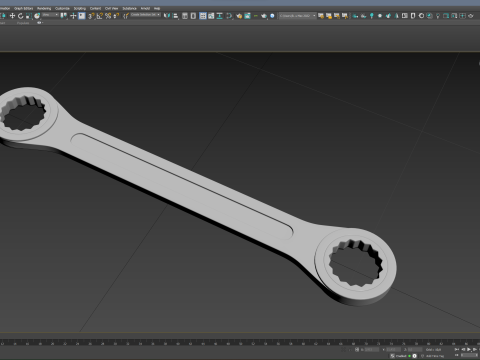The width and height of the screenshot is (480, 360).
Task: Toggle Spinner Snap
Action: coord(116,16)
